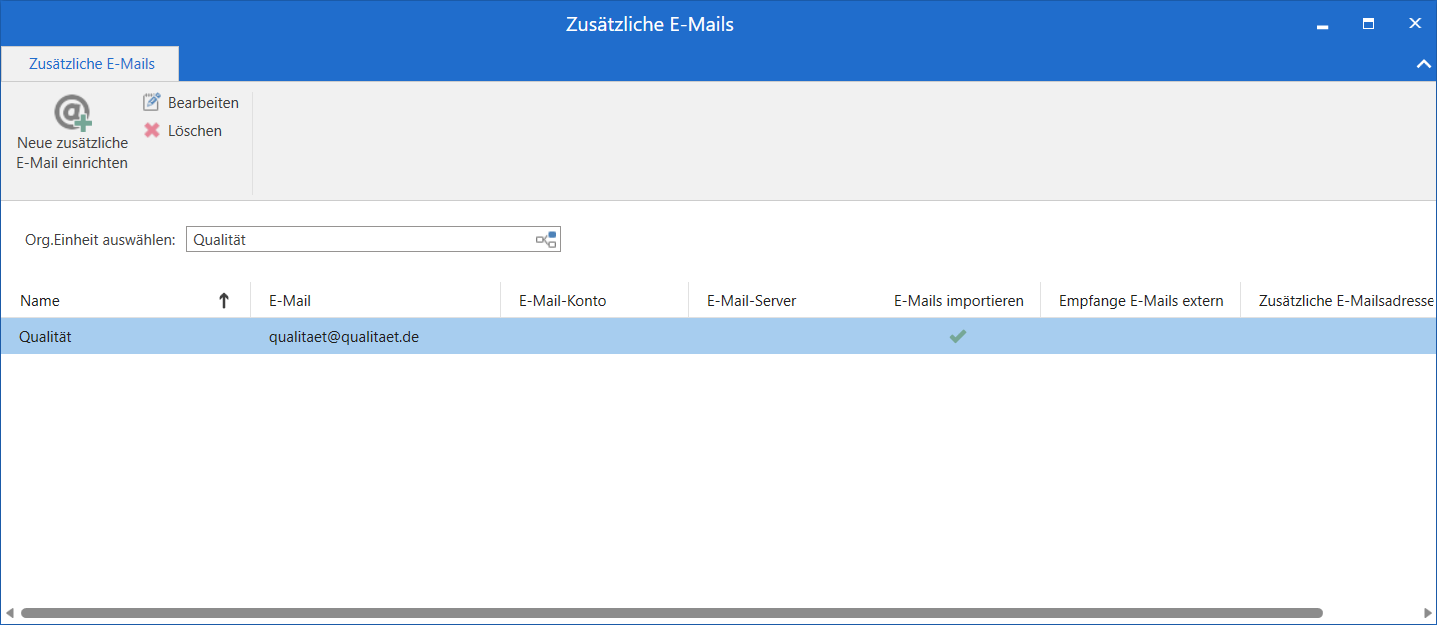Click the red Löschen X icon
1437x625 pixels.
pyautogui.click(x=152, y=130)
